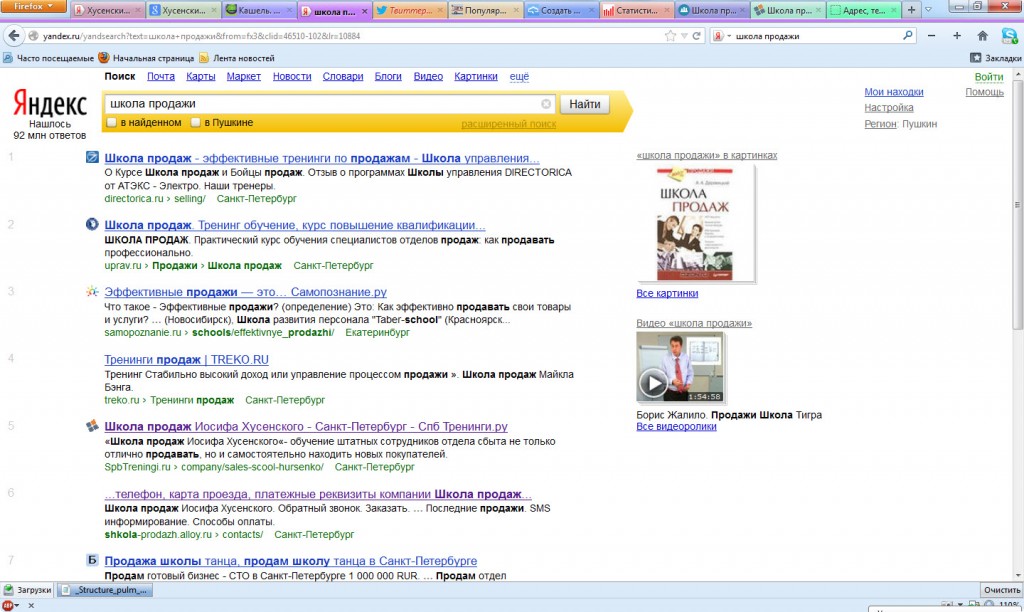This screenshot has height=612, width=1024.
Task: Go to the home page icon
Action: (x=982, y=36)
